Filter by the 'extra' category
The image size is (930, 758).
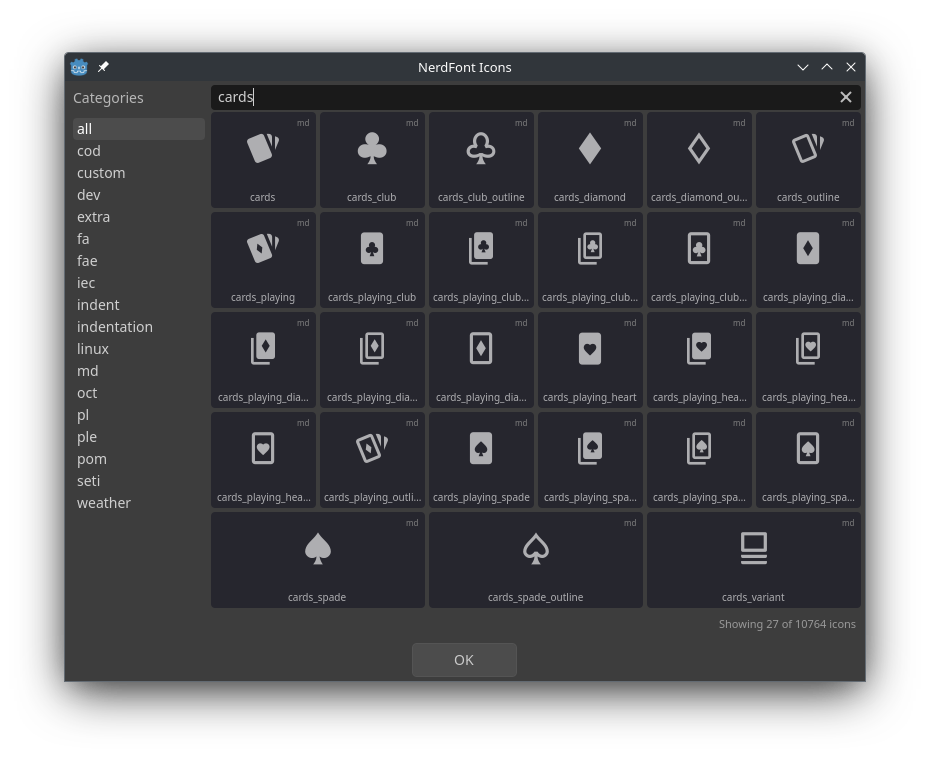click(139, 216)
